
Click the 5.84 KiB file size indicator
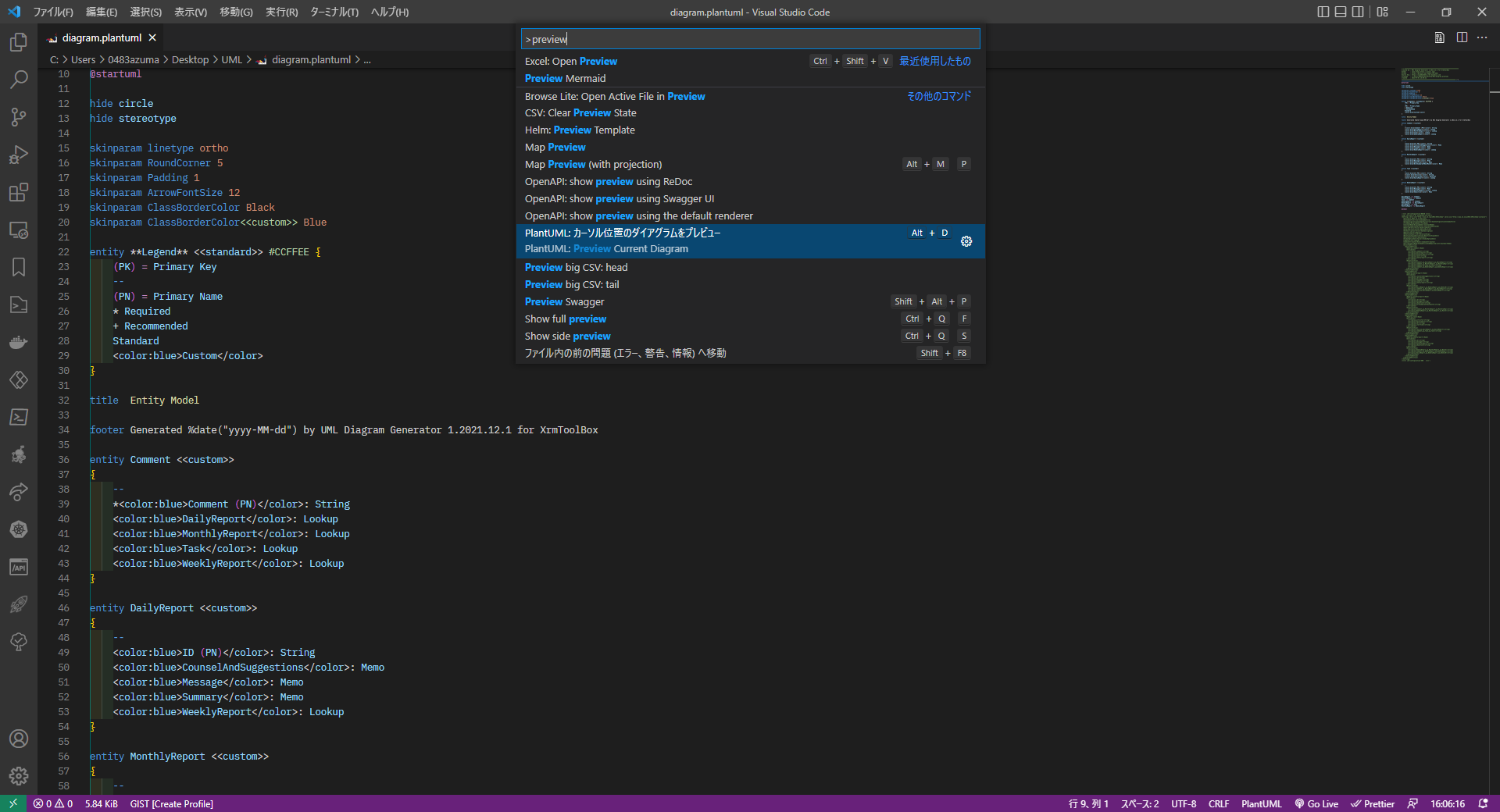[101, 803]
